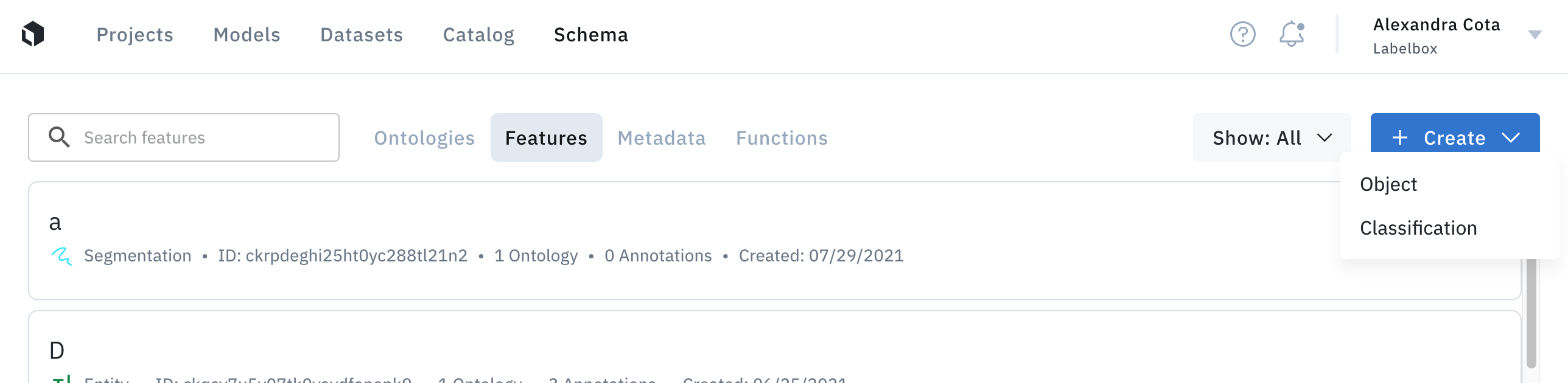1568x383 pixels.
Task: Click the Entity text icon under D
Action: (61, 379)
